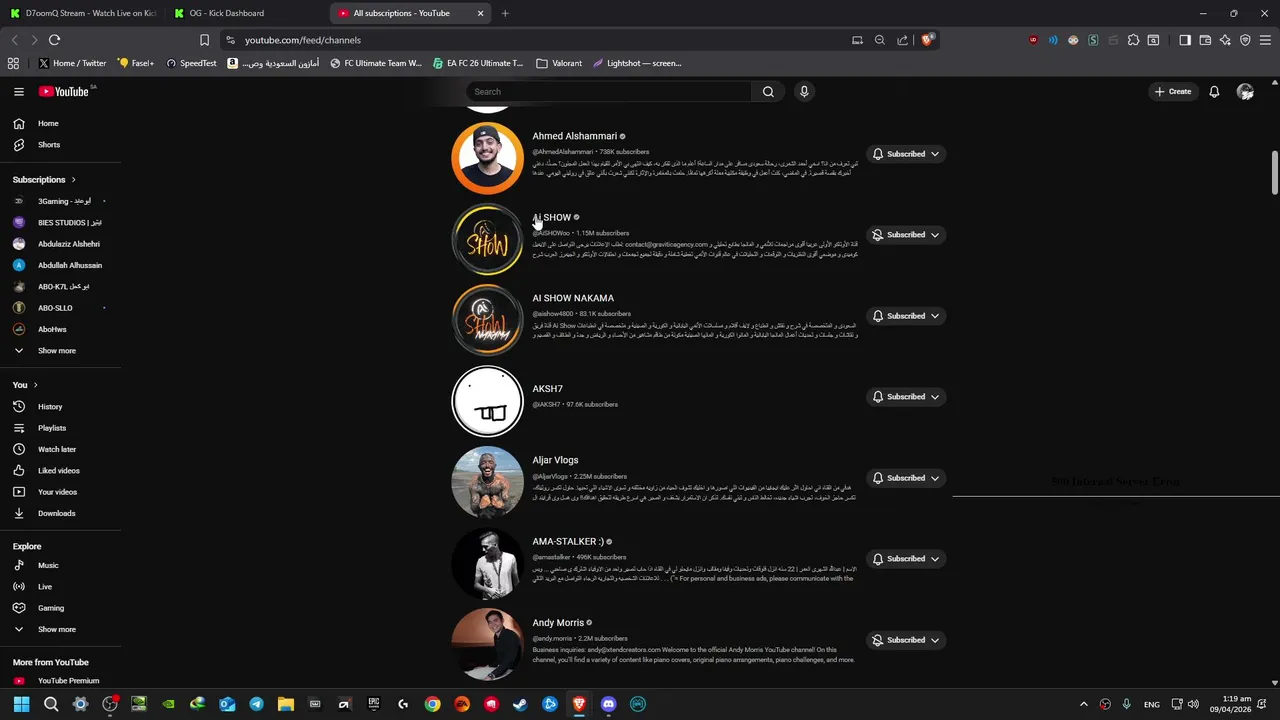Open AI SHOW NAKAMA channel name
Image resolution: width=1280 pixels, height=720 pixels.
click(x=573, y=298)
